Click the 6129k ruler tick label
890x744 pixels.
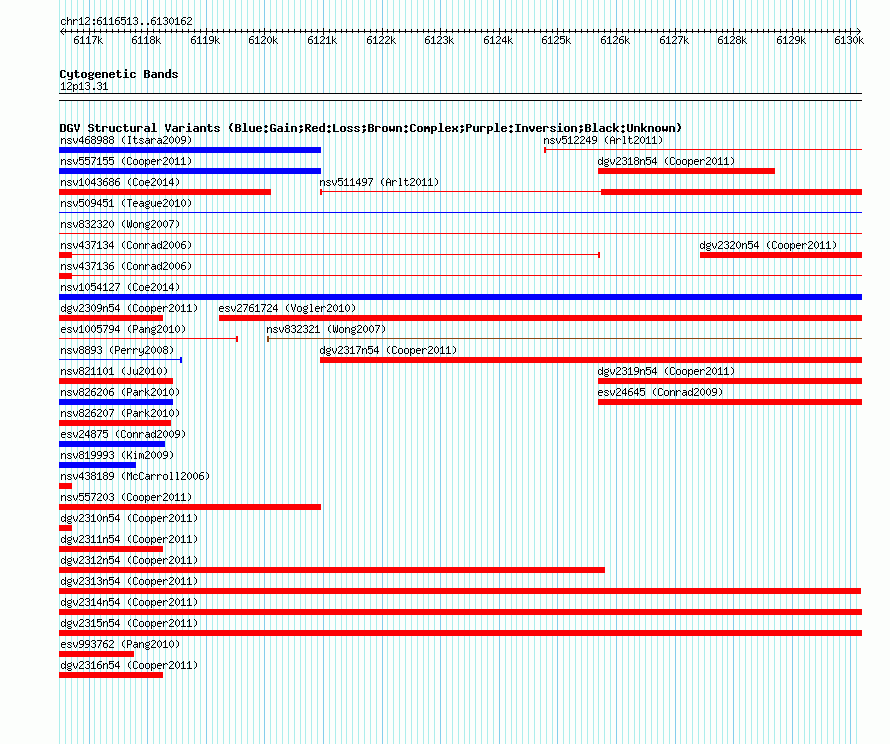pos(791,40)
